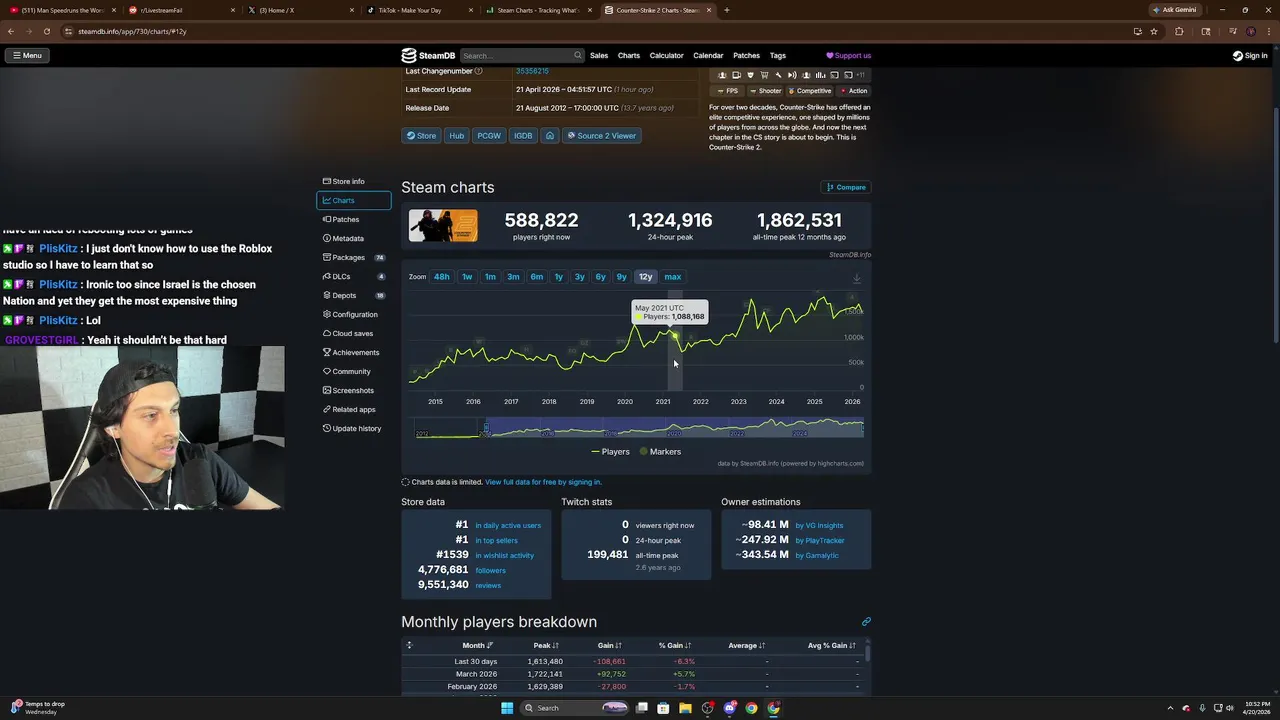Select the 6m zoom range
This screenshot has width=1280, height=720.
[537, 277]
